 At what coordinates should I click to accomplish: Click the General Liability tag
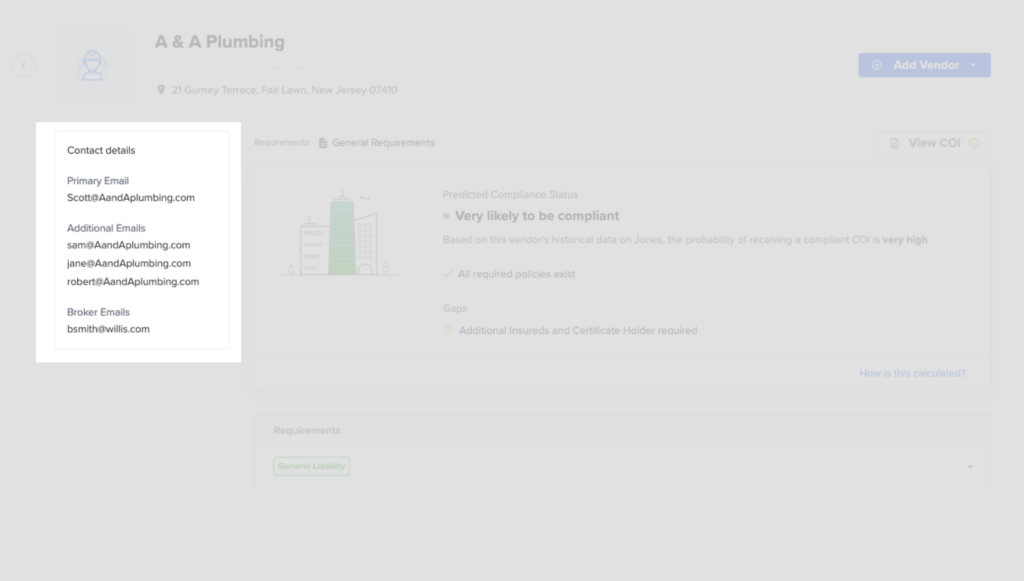click(x=312, y=467)
